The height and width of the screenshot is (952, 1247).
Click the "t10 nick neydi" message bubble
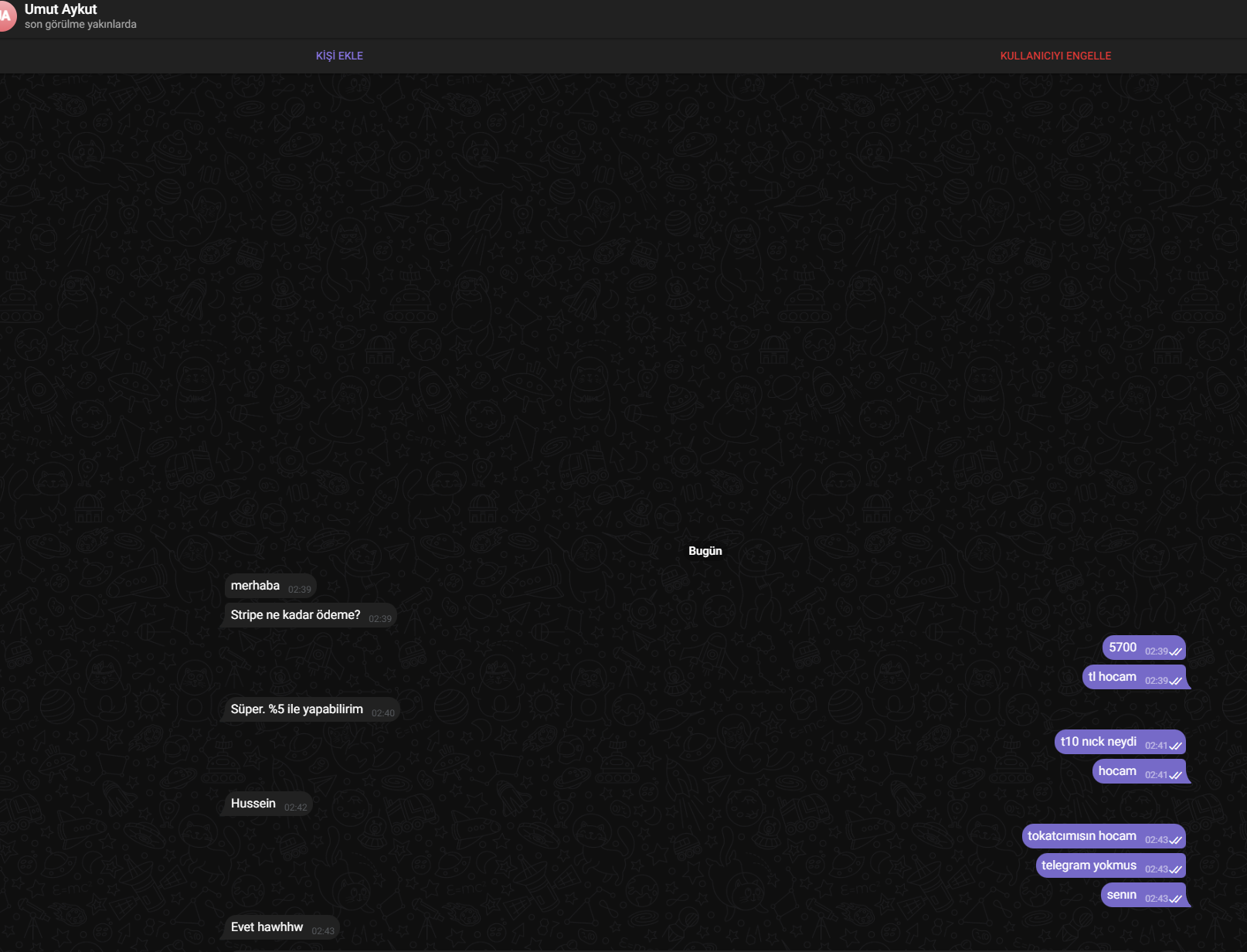pyautogui.click(x=1120, y=742)
